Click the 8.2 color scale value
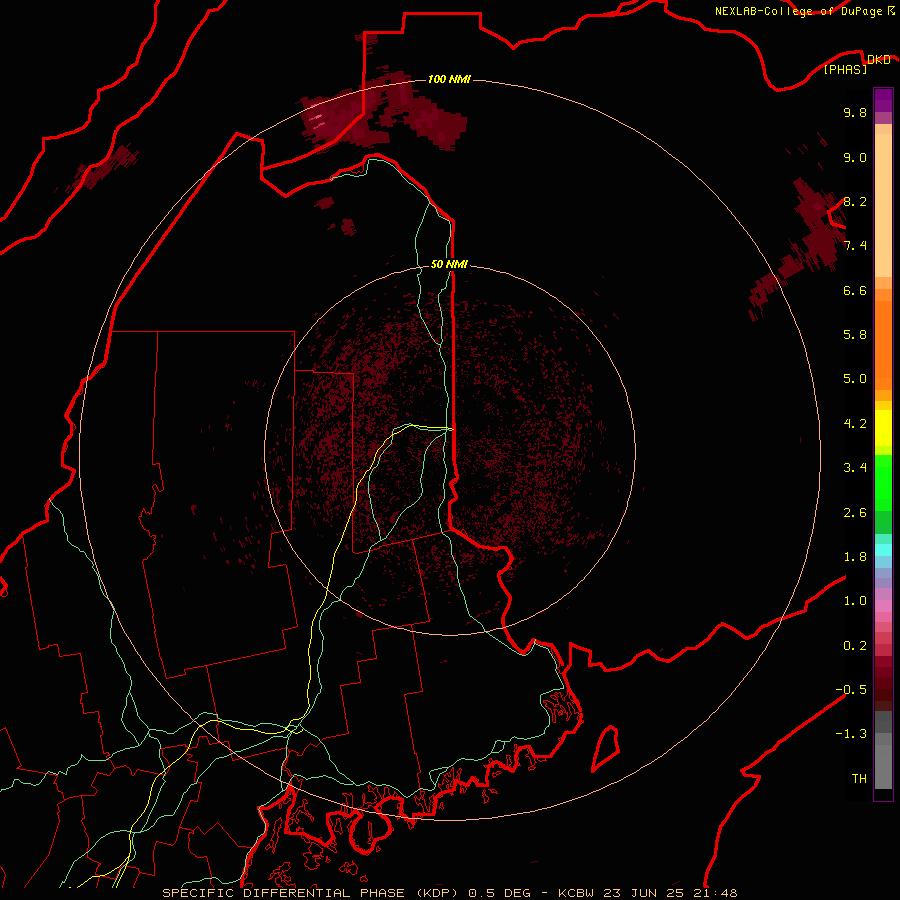The image size is (900, 900). point(855,202)
